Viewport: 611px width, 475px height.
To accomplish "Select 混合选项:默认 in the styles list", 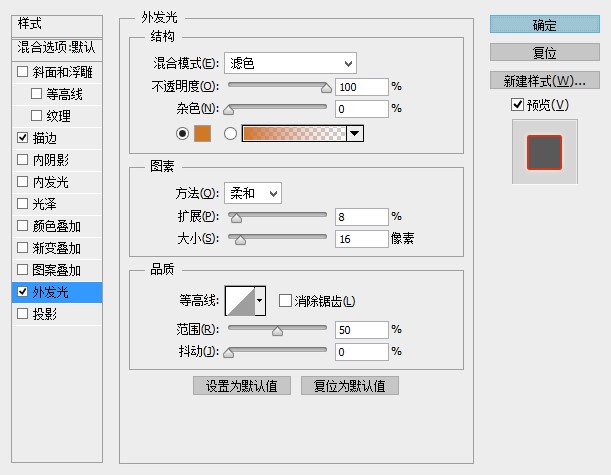I will pos(57,48).
